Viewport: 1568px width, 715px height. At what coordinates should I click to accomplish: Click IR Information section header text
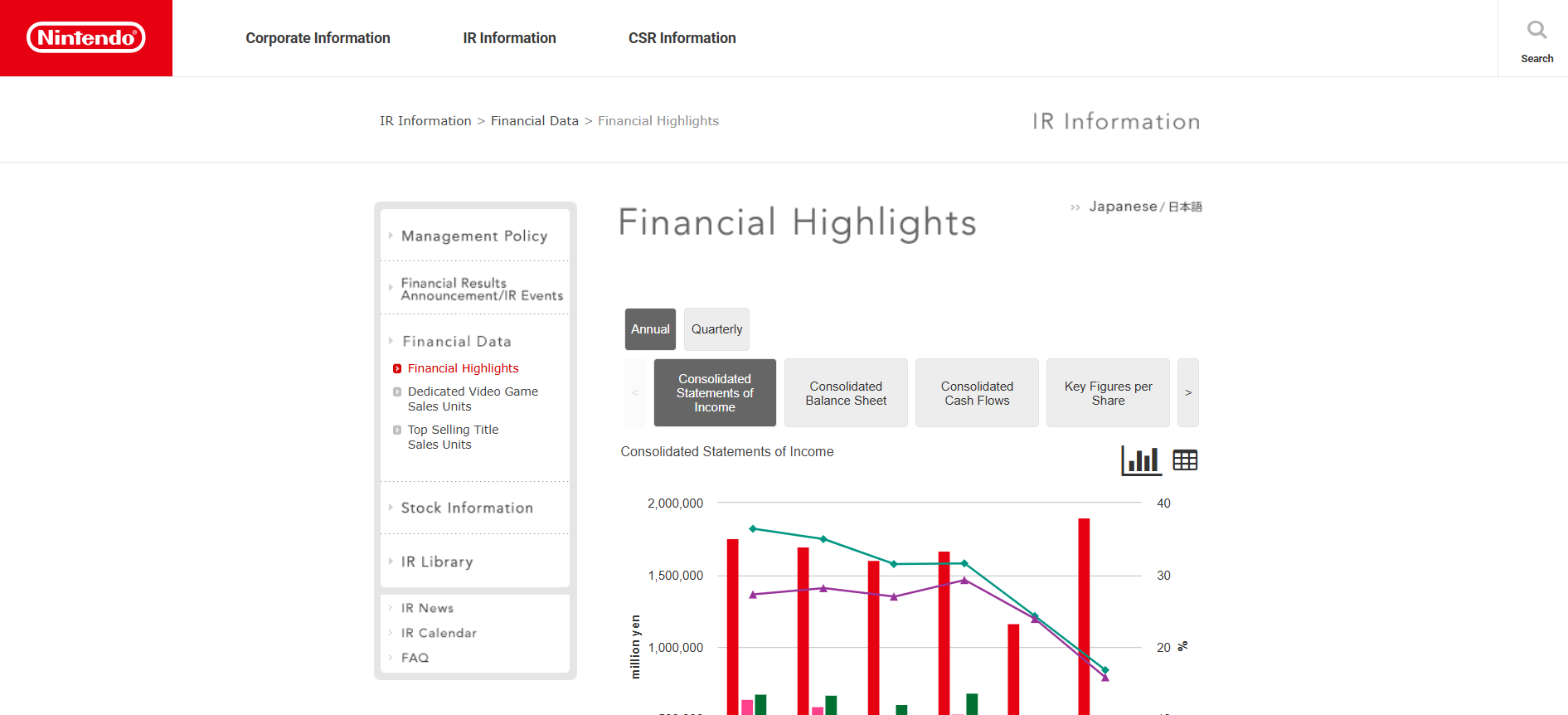tap(1116, 122)
